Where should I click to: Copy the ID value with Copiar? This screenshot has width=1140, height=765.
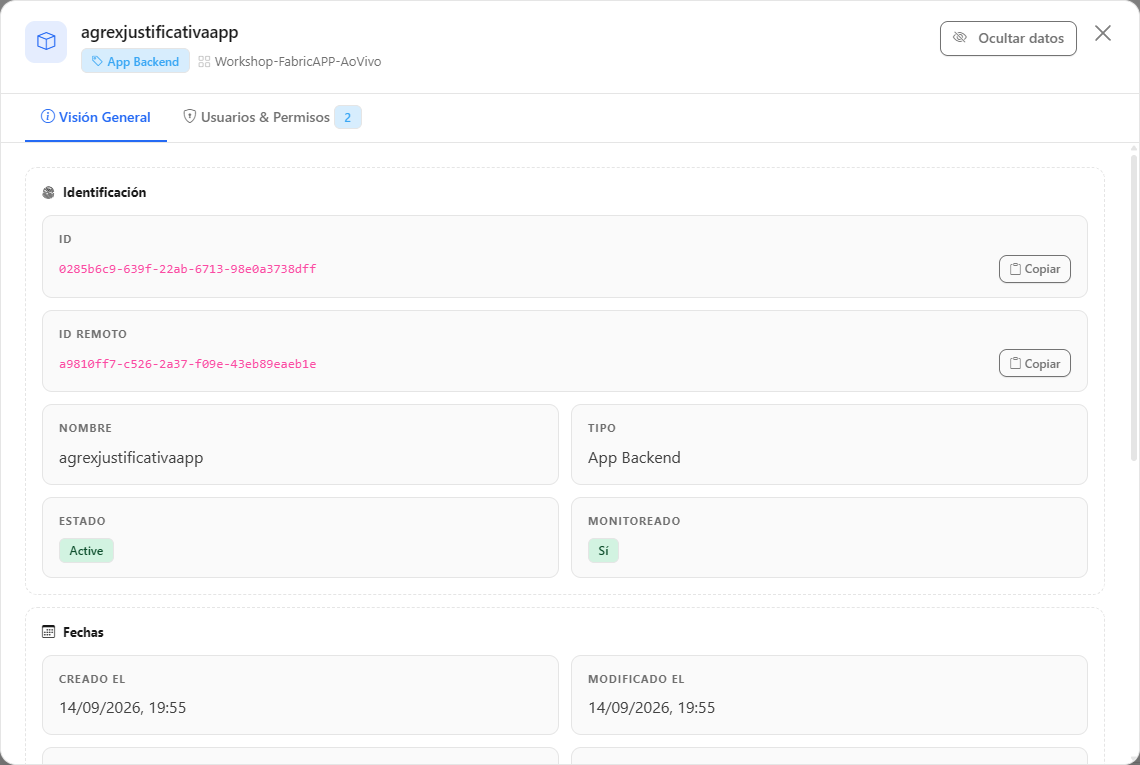click(x=1034, y=269)
